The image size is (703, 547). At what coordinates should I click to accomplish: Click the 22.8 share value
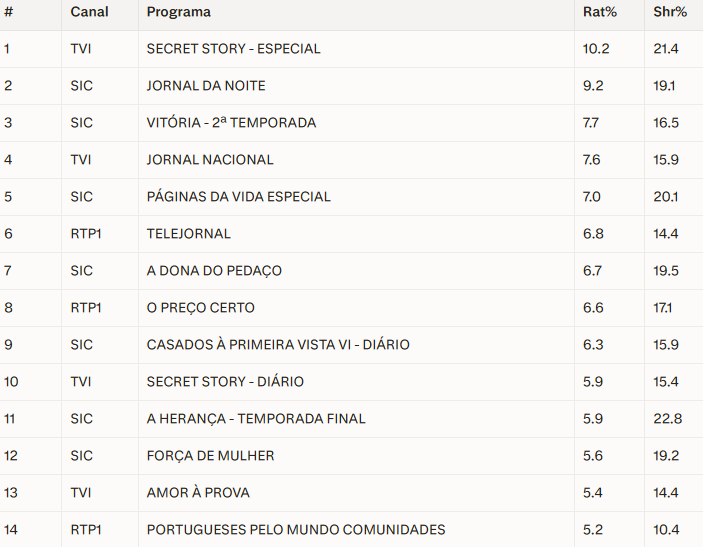(667, 419)
